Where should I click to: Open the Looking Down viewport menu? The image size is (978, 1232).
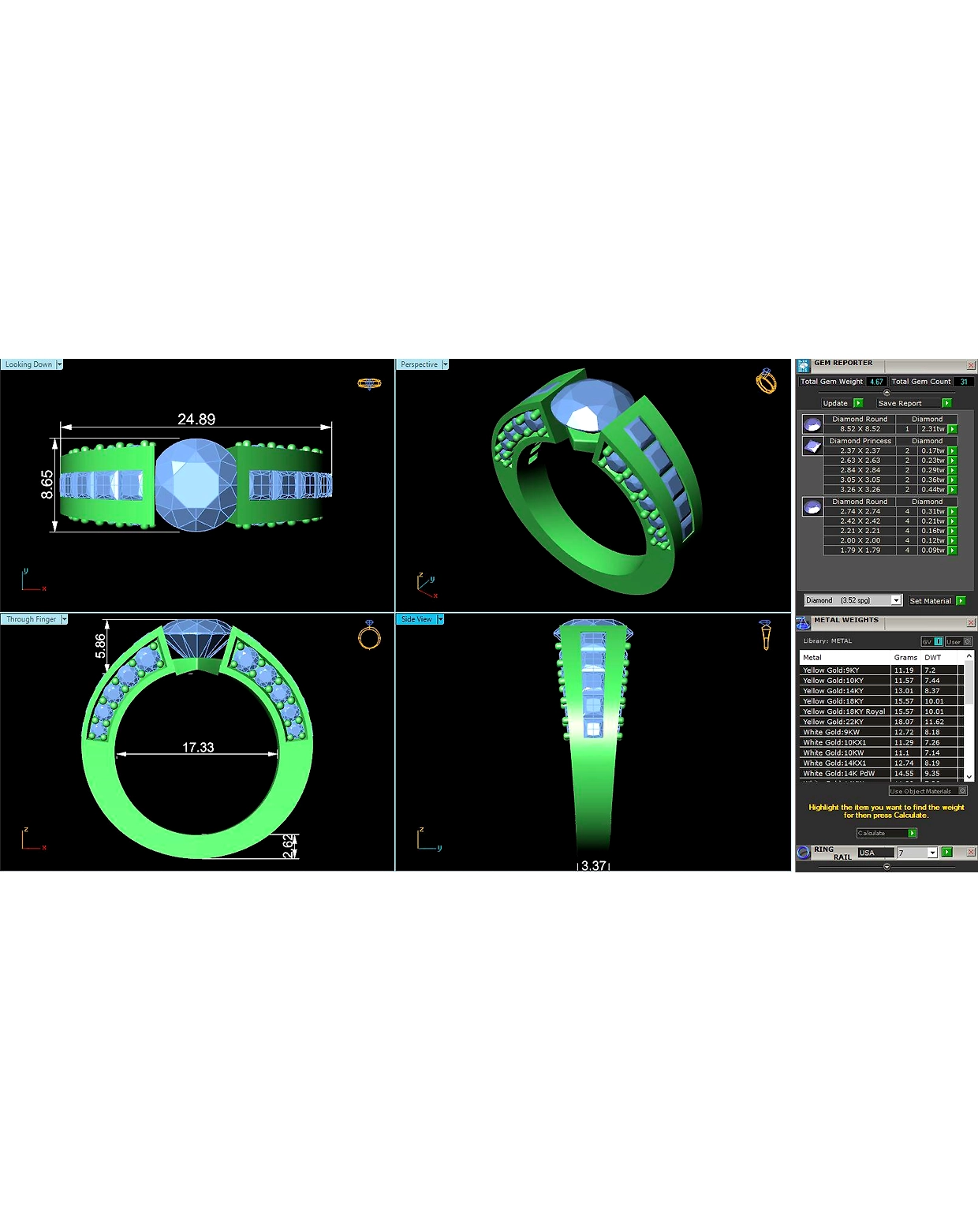[59, 364]
